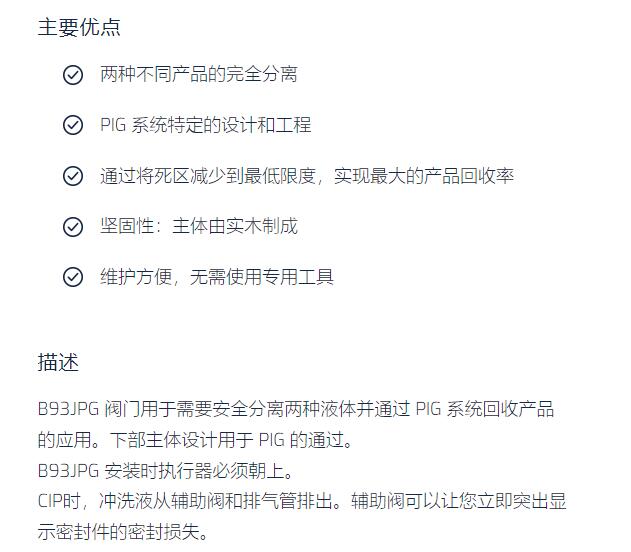The height and width of the screenshot is (552, 631).
Task: Click checkmark icon next to 坚固性 item
Action: coord(73,227)
